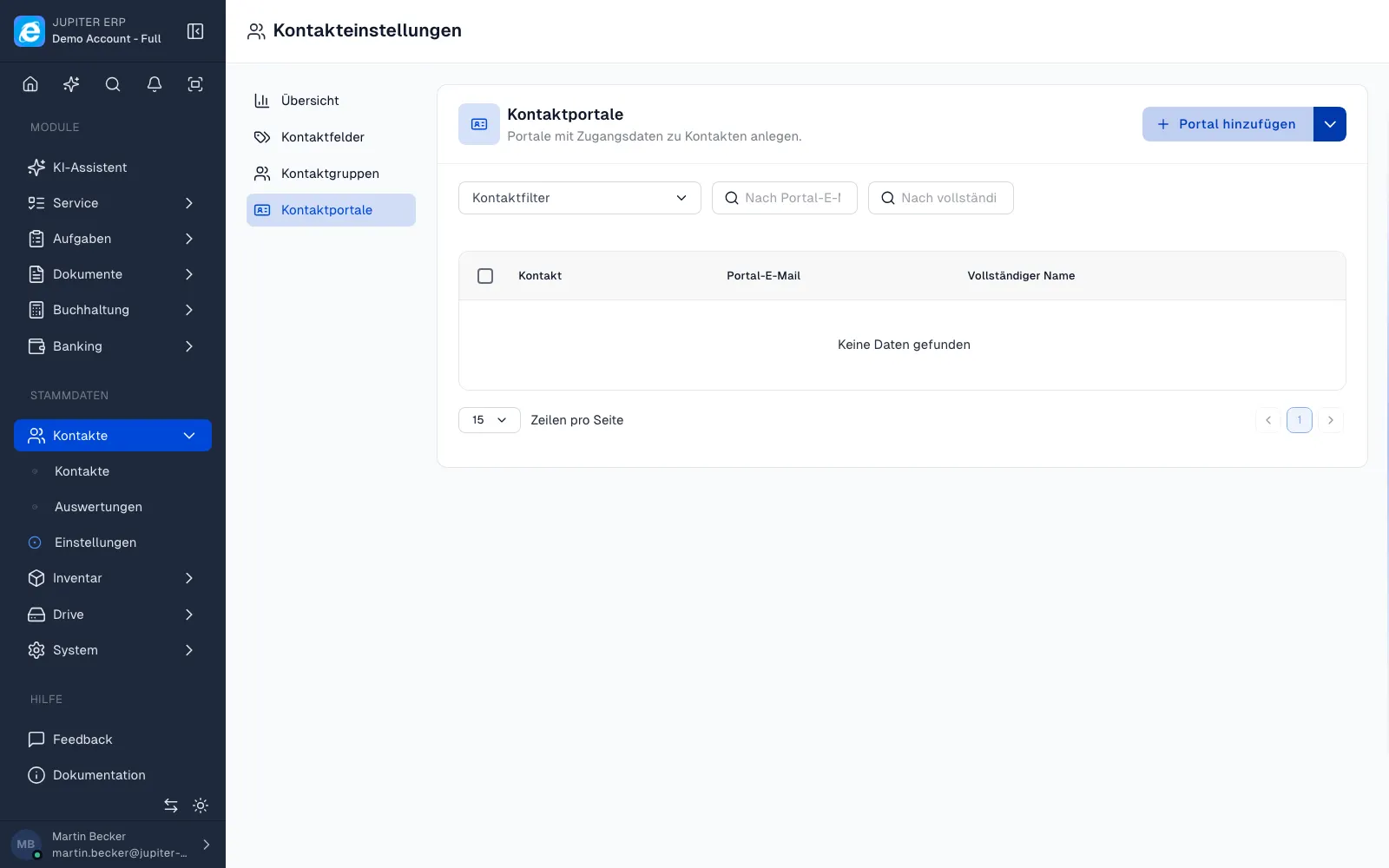The width and height of the screenshot is (1389, 868).
Task: Expand the Service module
Action: click(113, 203)
